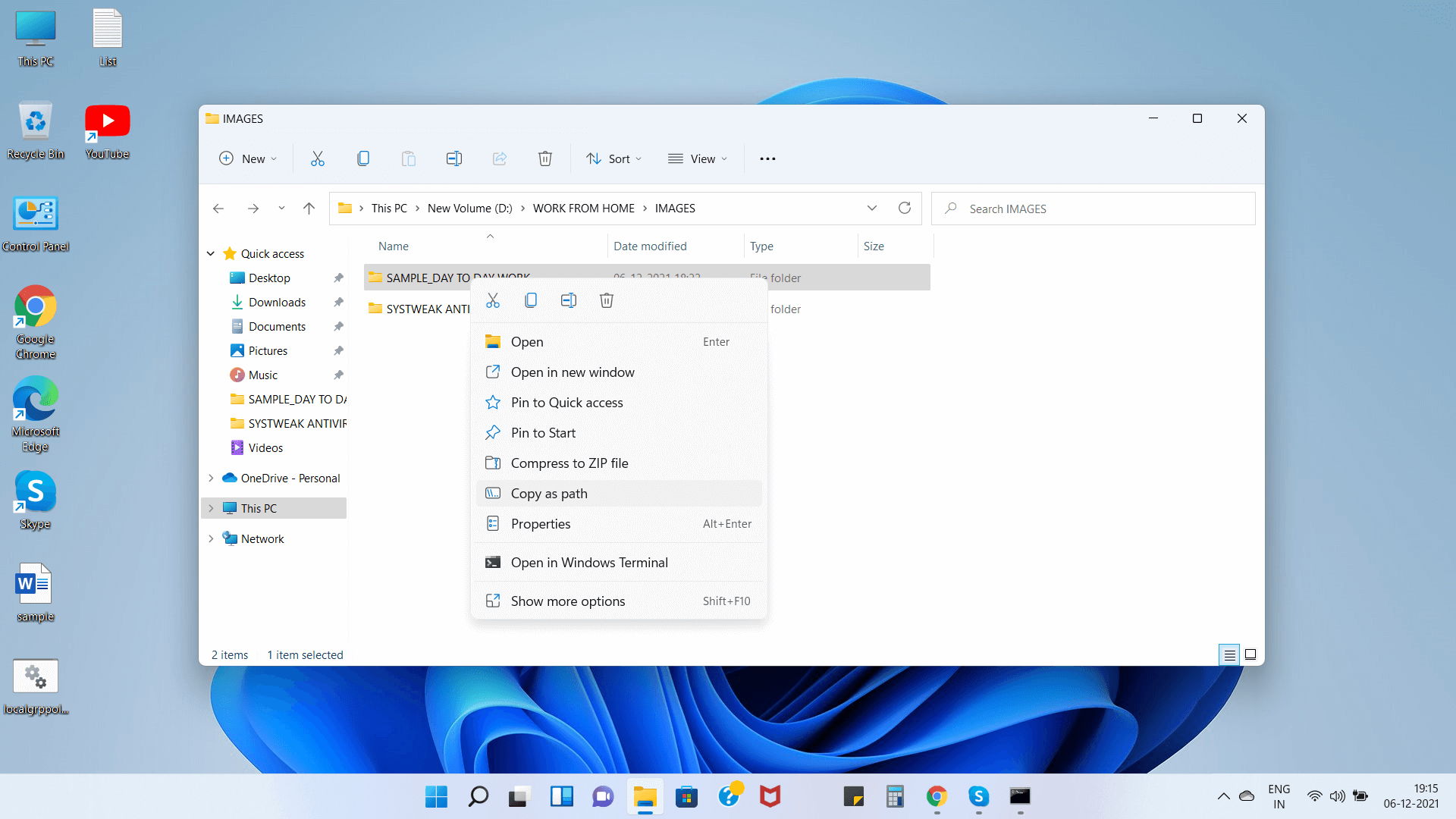
Task: Choose Open in Windows Terminal
Action: (589, 562)
